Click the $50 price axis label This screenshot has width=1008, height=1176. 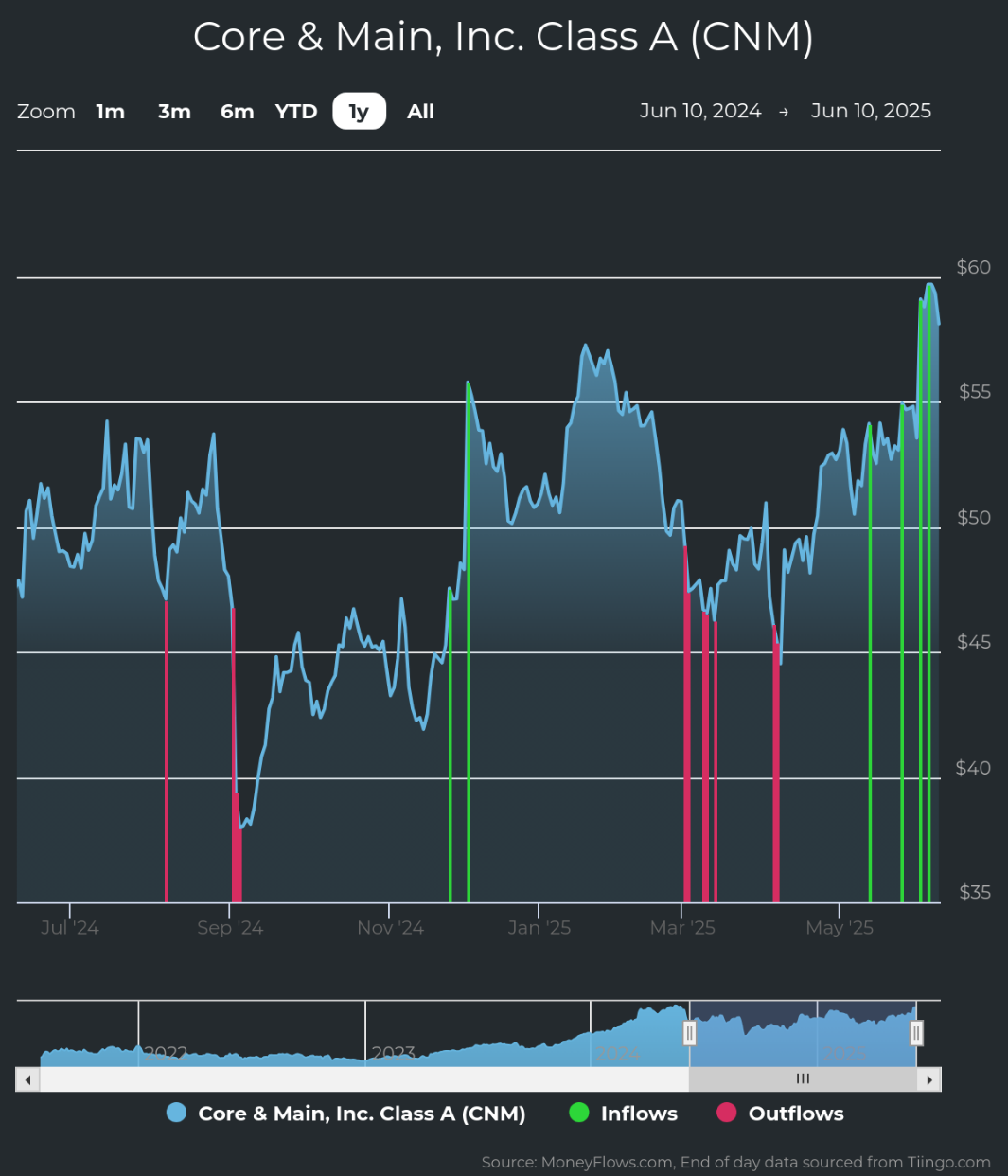coord(974,517)
